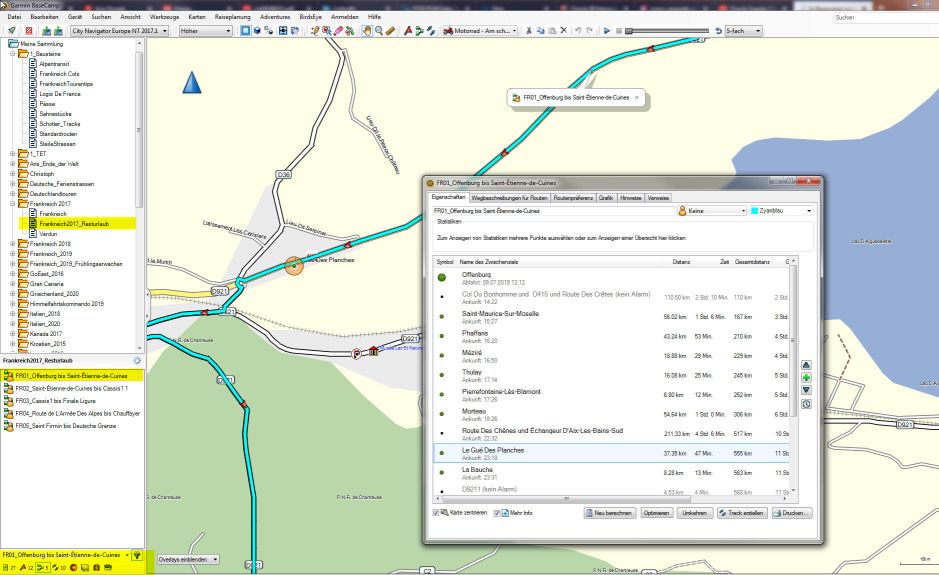939x575 pixels.
Task: Activate the hand pan tool
Action: tap(367, 31)
